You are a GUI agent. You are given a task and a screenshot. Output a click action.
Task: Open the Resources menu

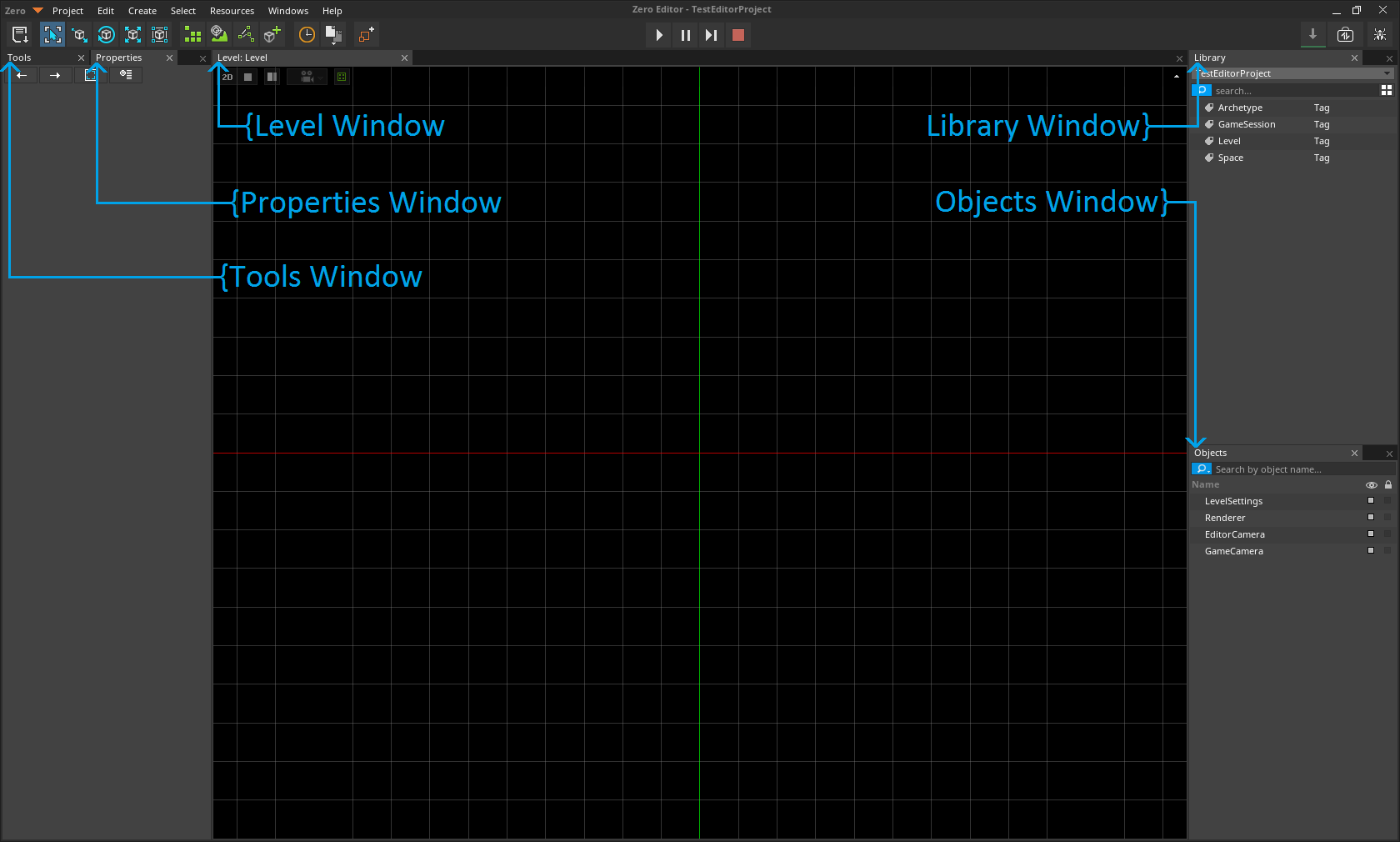click(x=232, y=11)
